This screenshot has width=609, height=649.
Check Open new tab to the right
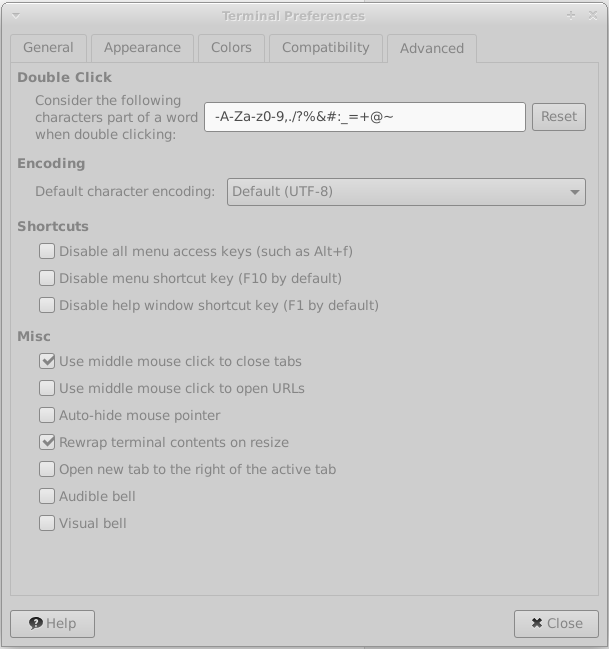tap(47, 469)
